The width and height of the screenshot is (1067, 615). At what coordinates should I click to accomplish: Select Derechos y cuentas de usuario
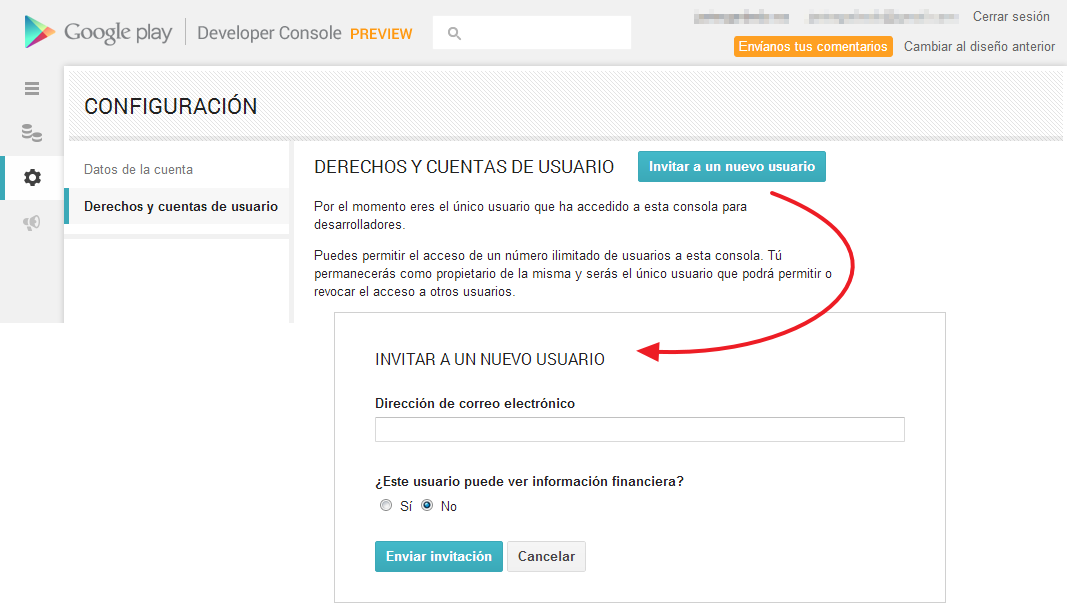pyautogui.click(x=180, y=207)
